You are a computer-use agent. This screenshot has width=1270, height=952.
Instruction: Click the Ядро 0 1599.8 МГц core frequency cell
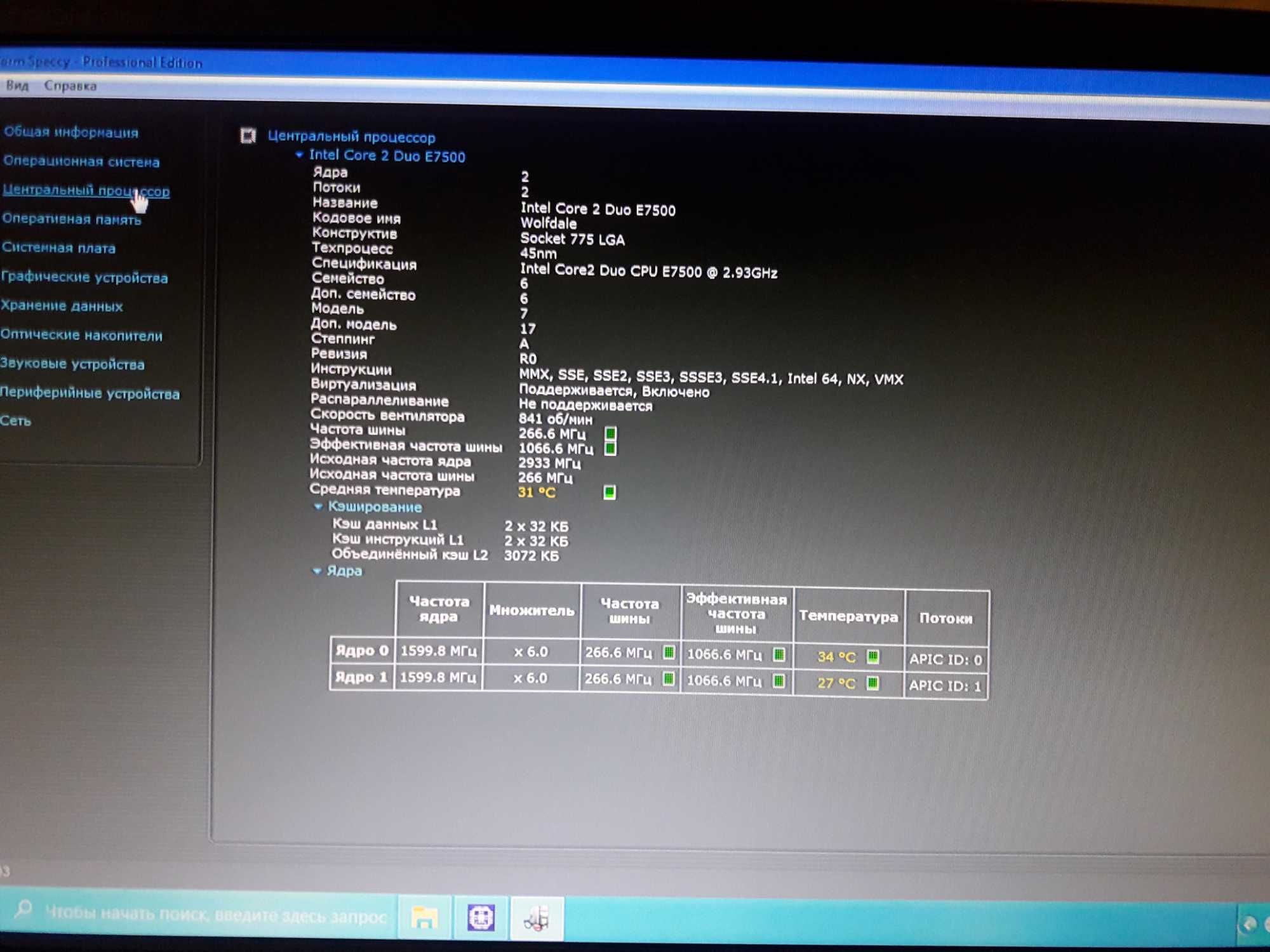(438, 651)
